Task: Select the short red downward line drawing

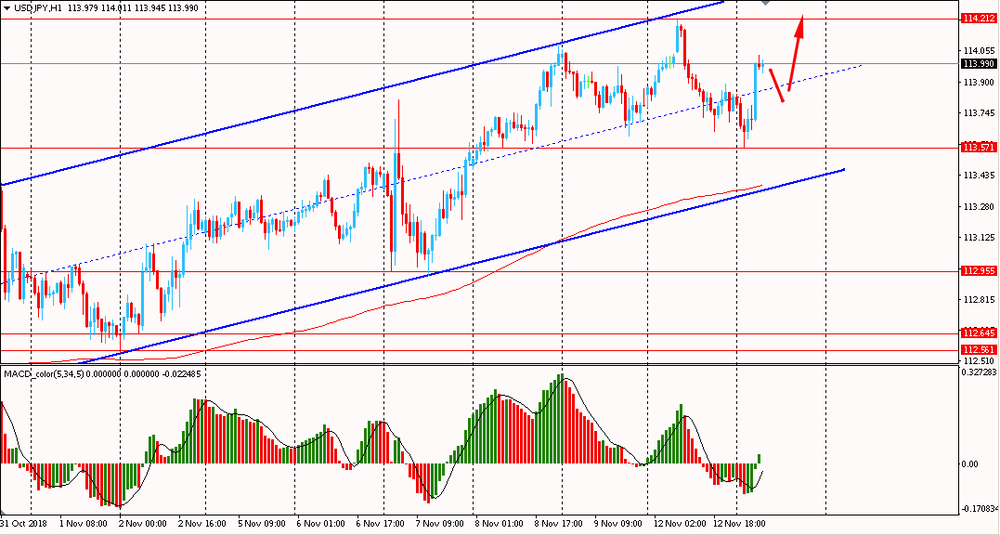Action: click(x=776, y=84)
